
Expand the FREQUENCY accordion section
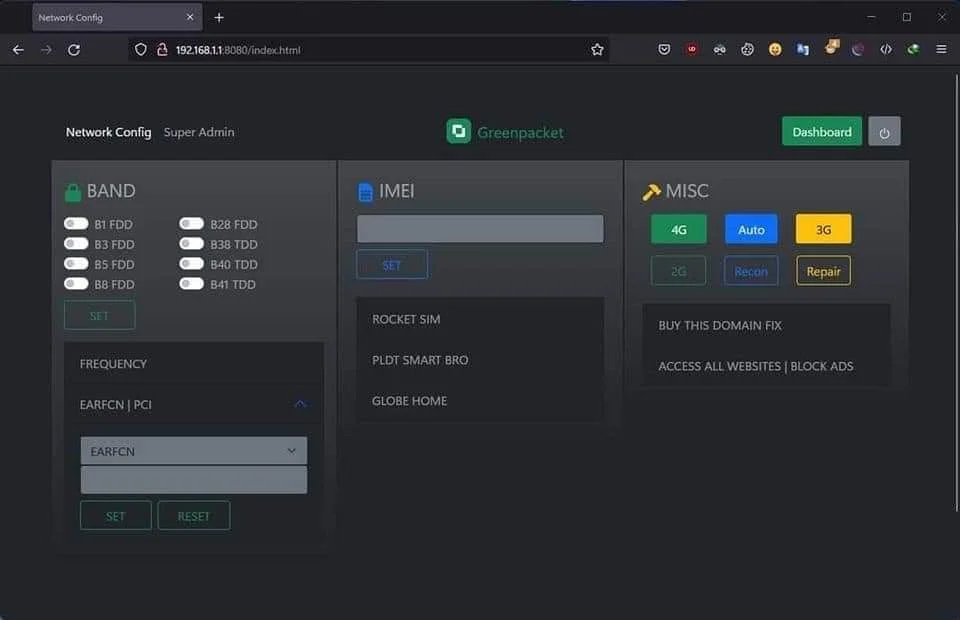pyautogui.click(x=193, y=364)
